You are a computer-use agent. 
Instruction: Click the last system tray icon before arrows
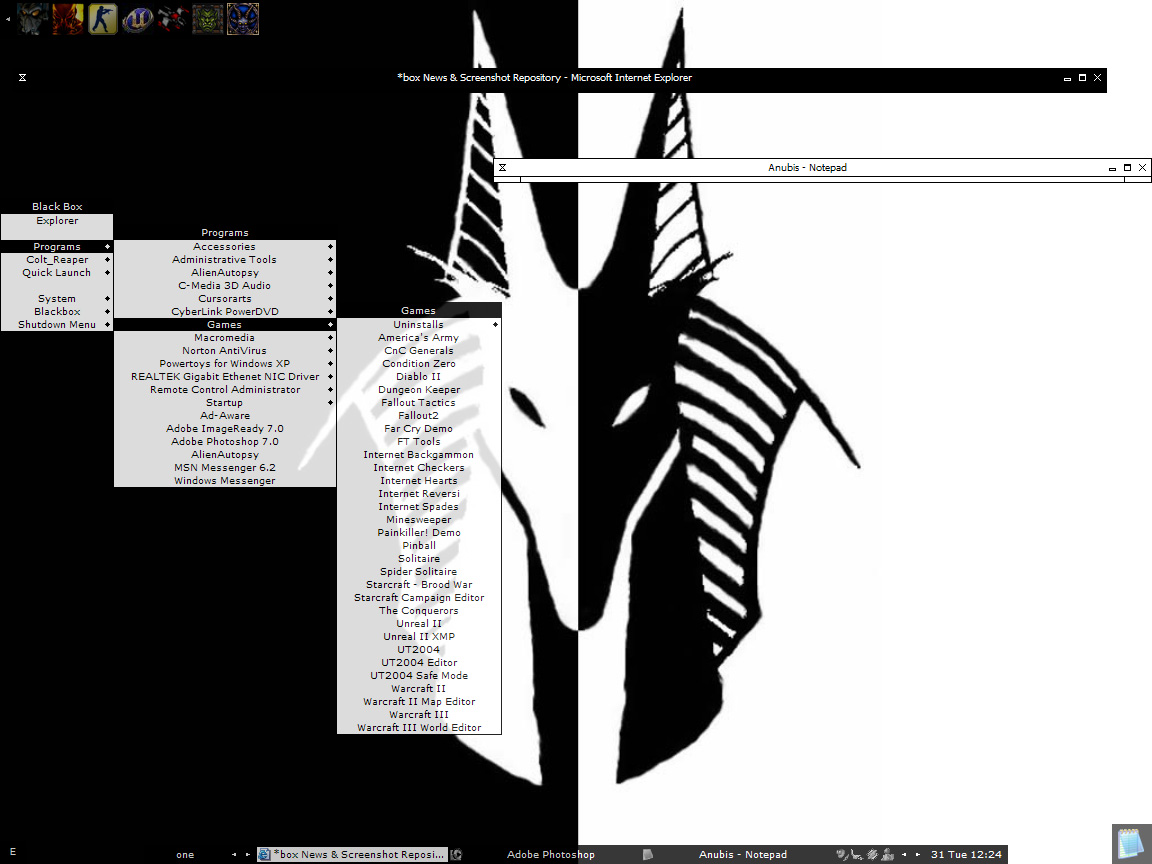point(888,854)
